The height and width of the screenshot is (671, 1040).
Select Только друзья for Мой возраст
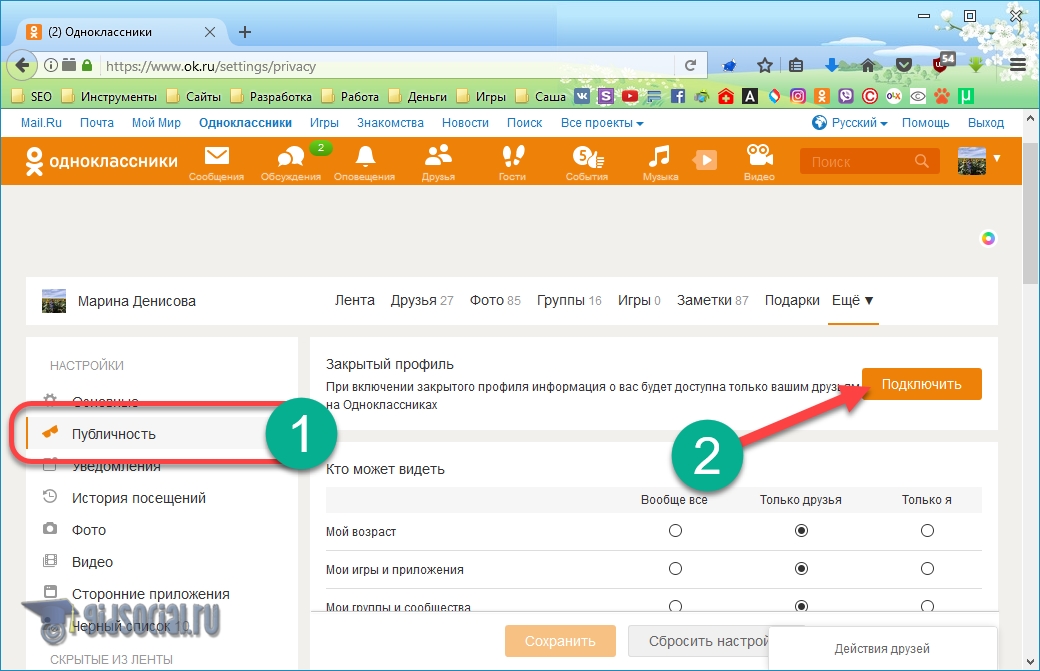pos(801,530)
